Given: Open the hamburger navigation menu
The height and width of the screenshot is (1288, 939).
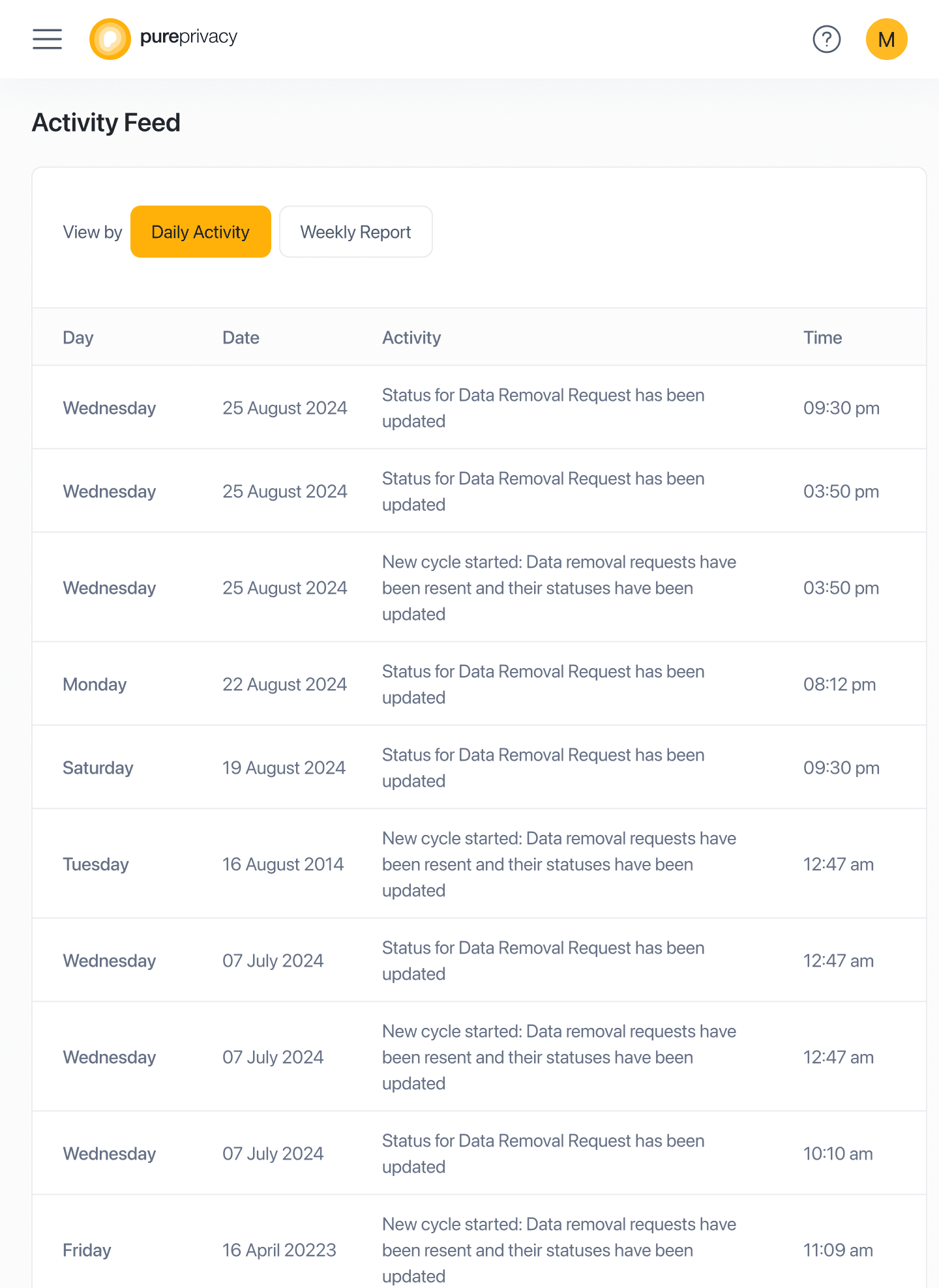Looking at the screenshot, I should [48, 39].
